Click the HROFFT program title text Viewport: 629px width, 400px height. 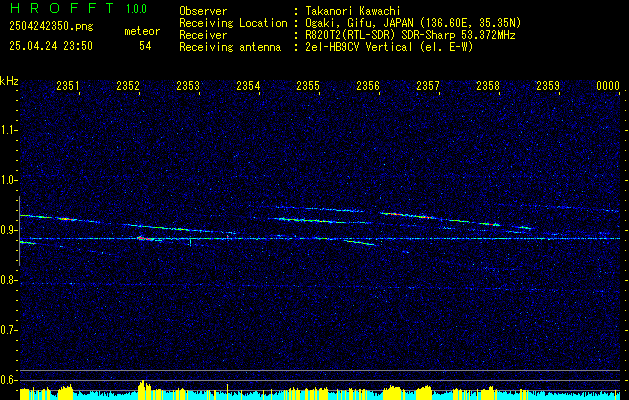point(62,8)
